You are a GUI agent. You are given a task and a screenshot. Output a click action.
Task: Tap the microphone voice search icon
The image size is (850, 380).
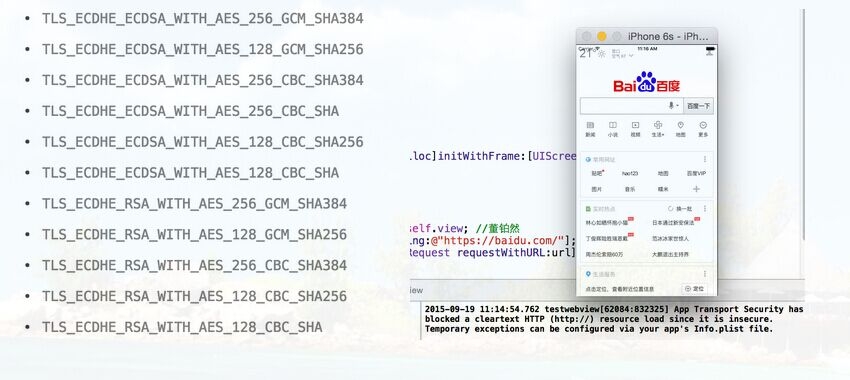pyautogui.click(x=671, y=106)
